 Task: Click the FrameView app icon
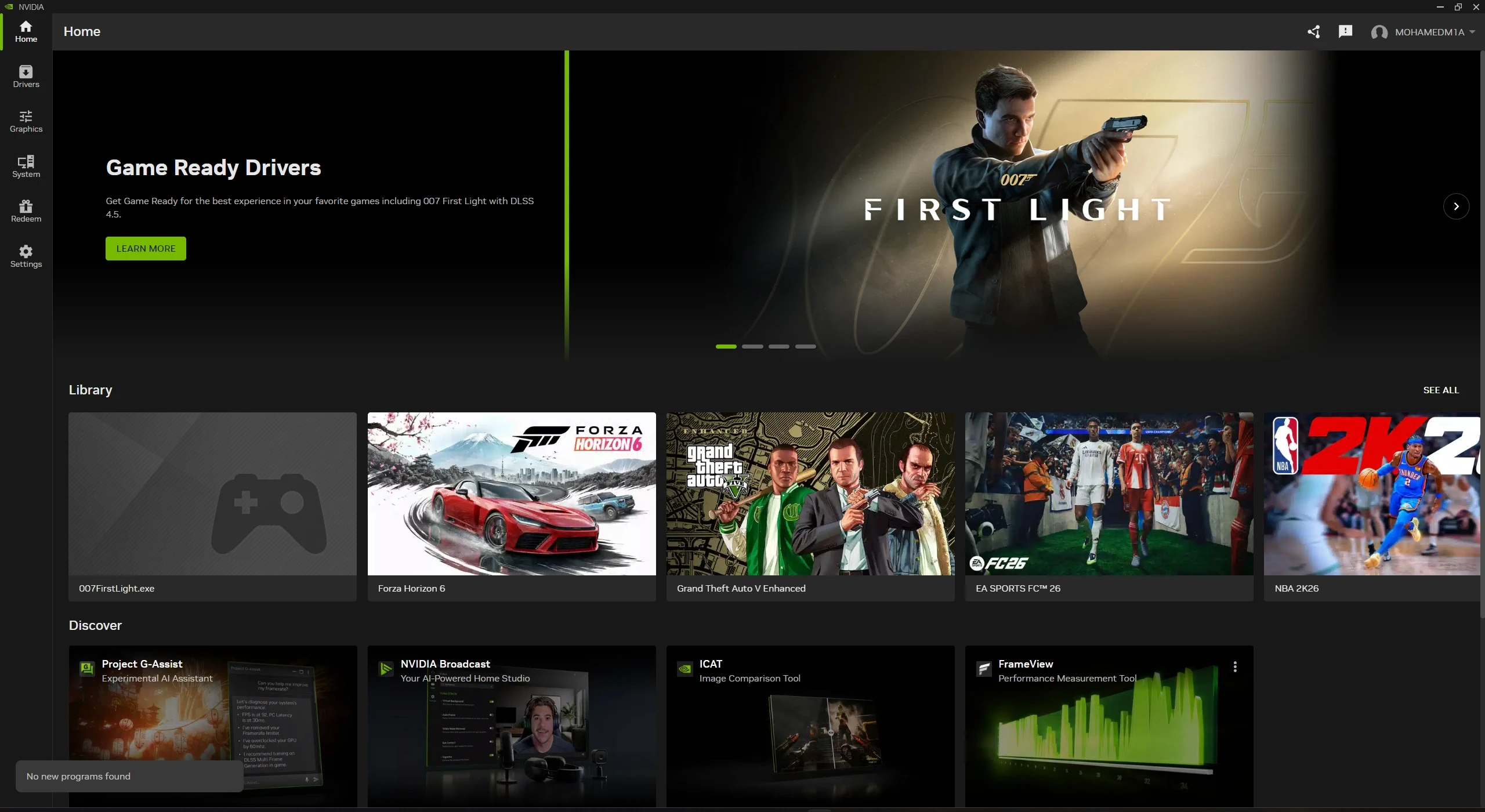pos(984,669)
